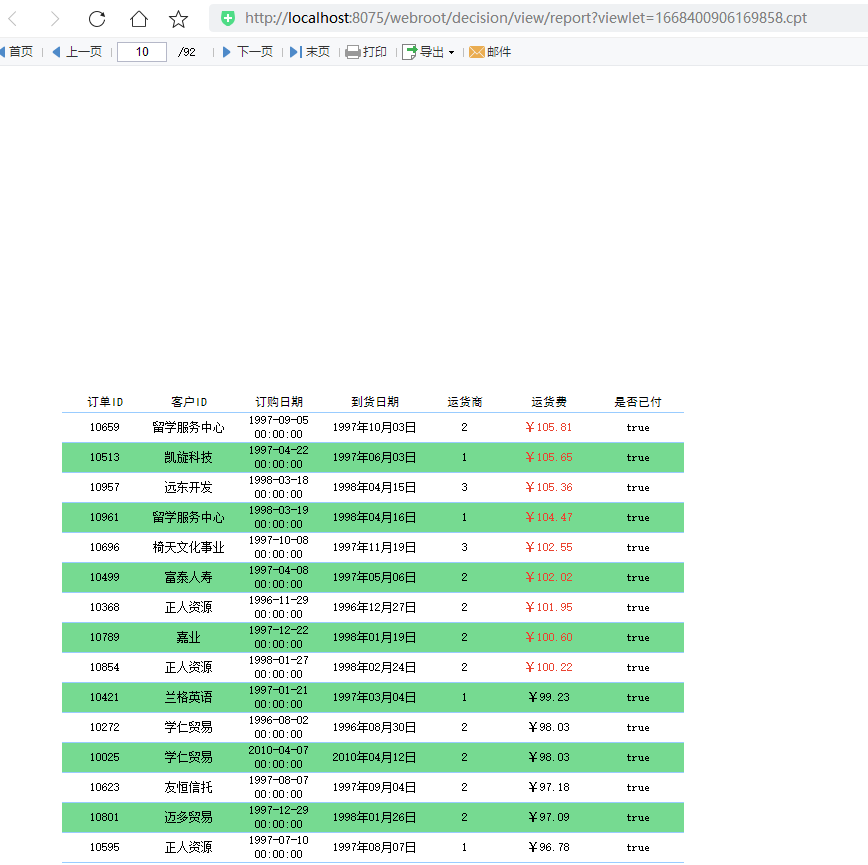868x865 pixels.
Task: Click customer 富泰人寿 cell
Action: 188,577
